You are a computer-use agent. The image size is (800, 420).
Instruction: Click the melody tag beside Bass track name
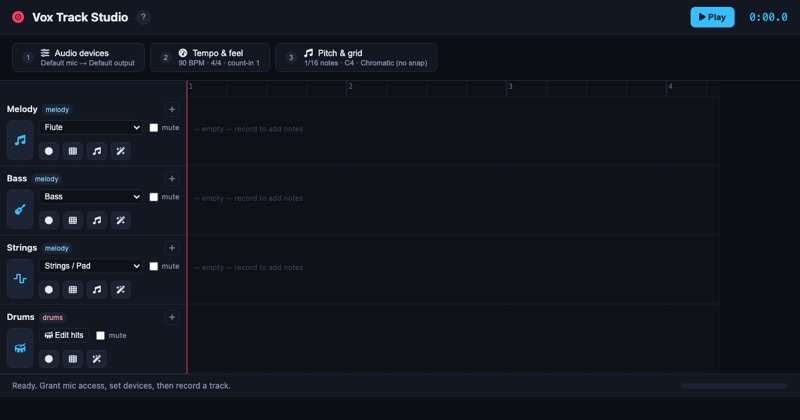46,179
